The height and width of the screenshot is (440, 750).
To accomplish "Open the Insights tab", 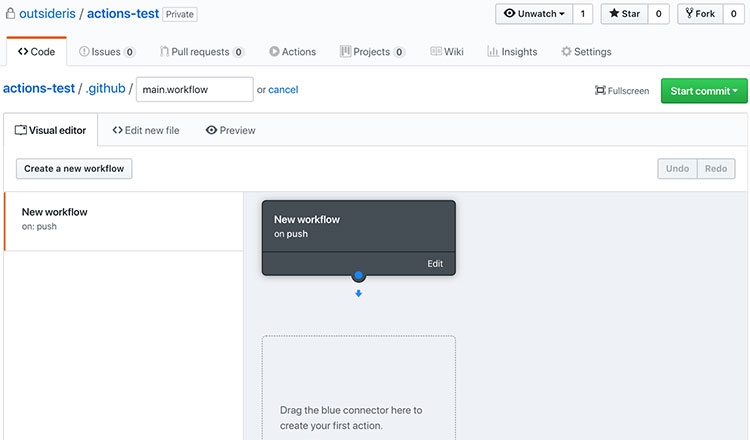I will click(x=512, y=52).
